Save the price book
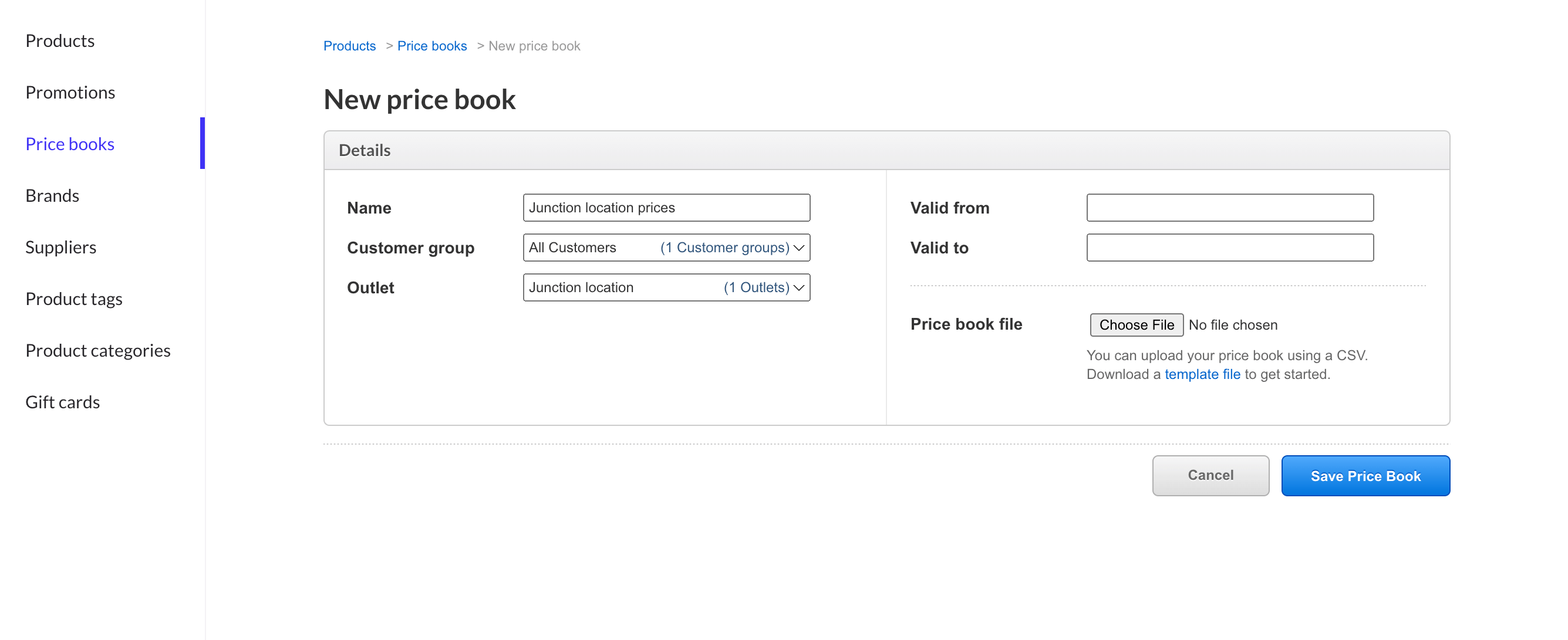This screenshot has width=1568, height=640. (1365, 476)
